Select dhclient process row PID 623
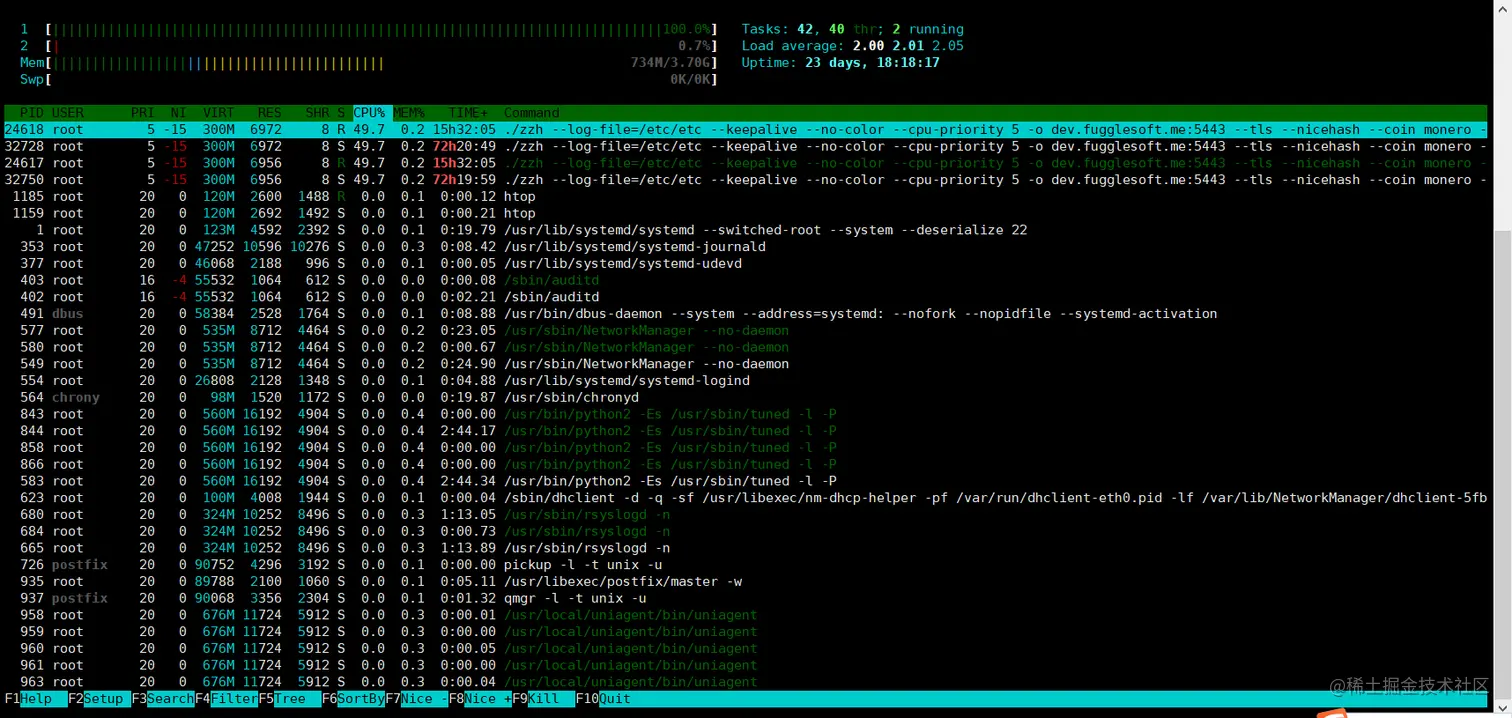Image resolution: width=1512 pixels, height=718 pixels. (x=746, y=498)
